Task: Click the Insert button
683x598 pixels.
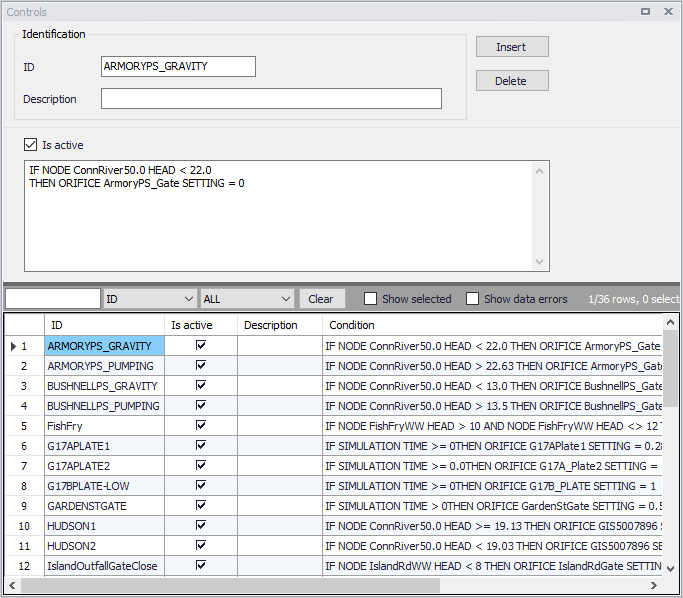Action: pos(512,47)
